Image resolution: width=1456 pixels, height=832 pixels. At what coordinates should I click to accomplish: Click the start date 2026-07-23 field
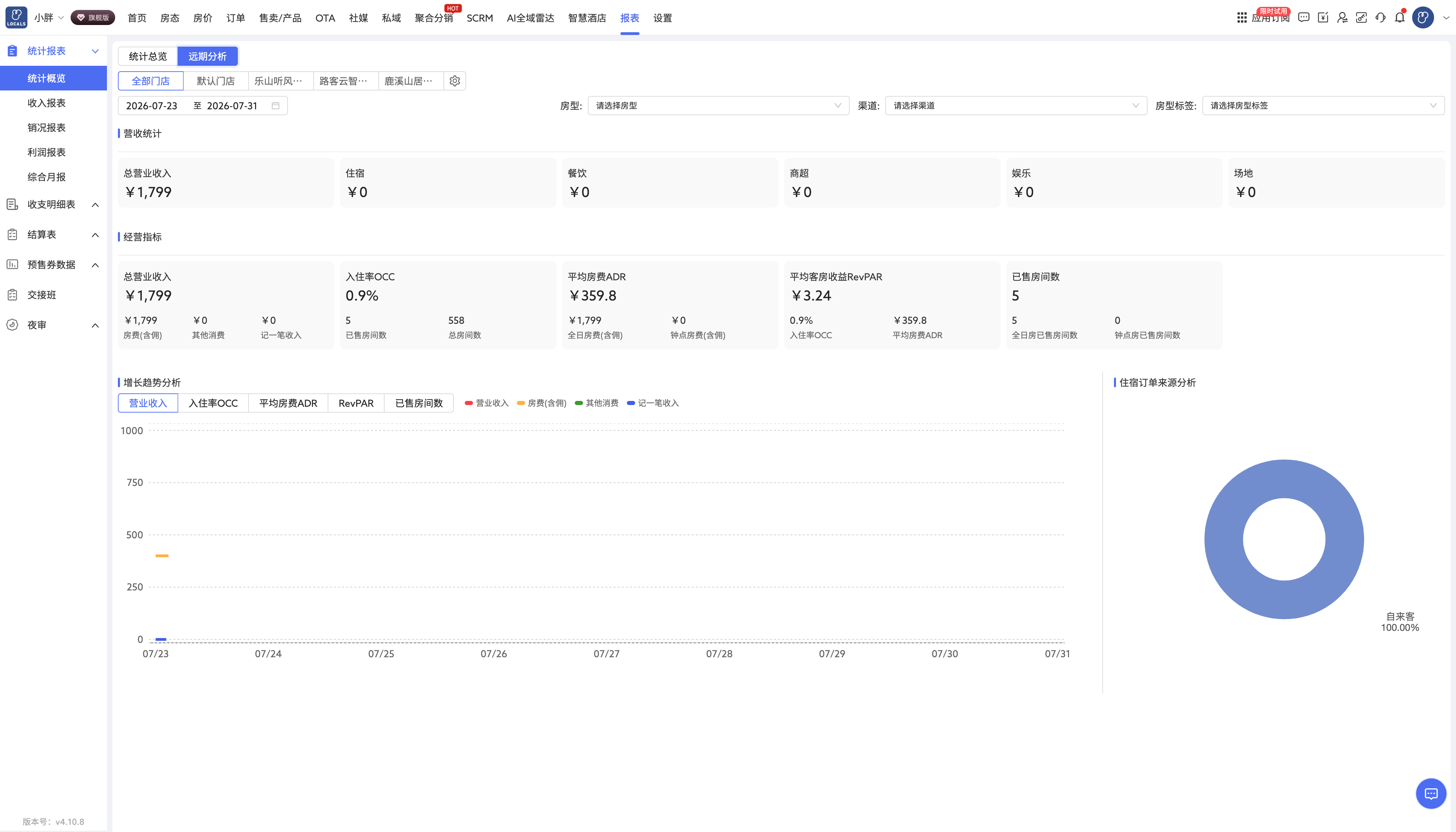click(x=151, y=106)
